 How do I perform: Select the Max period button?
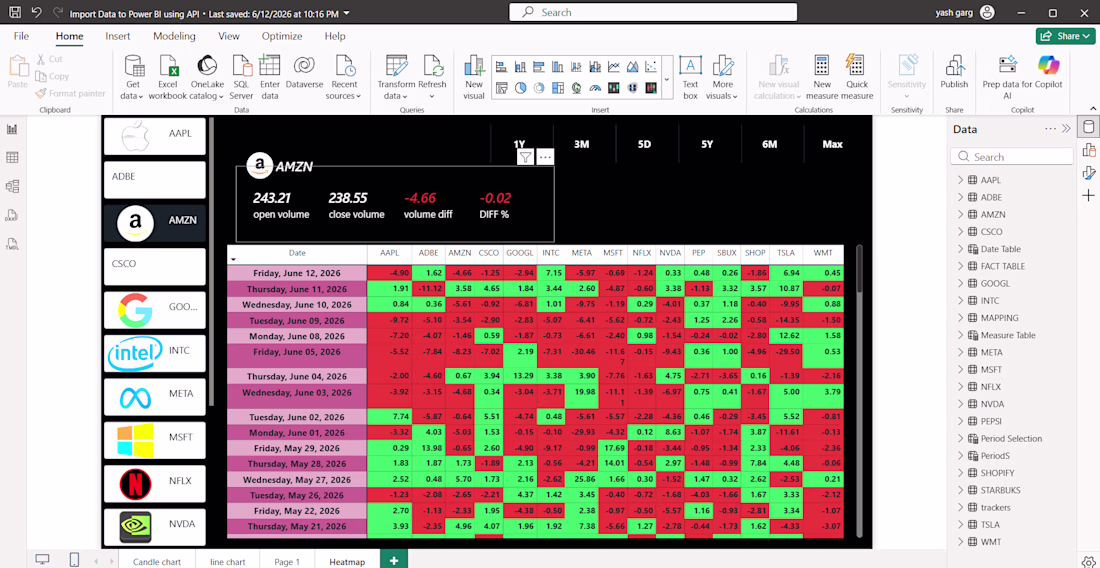[833, 144]
